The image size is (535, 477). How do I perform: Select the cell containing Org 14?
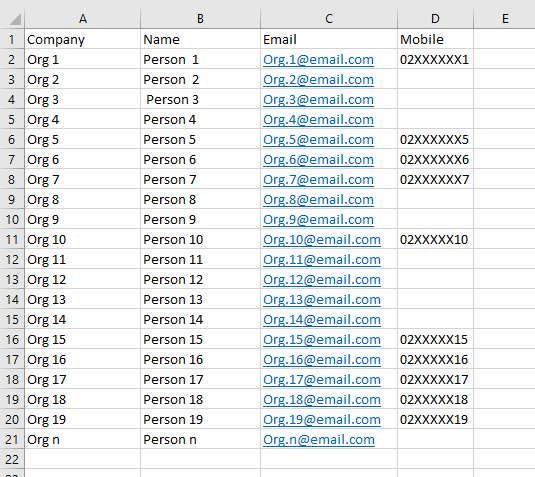click(x=83, y=320)
